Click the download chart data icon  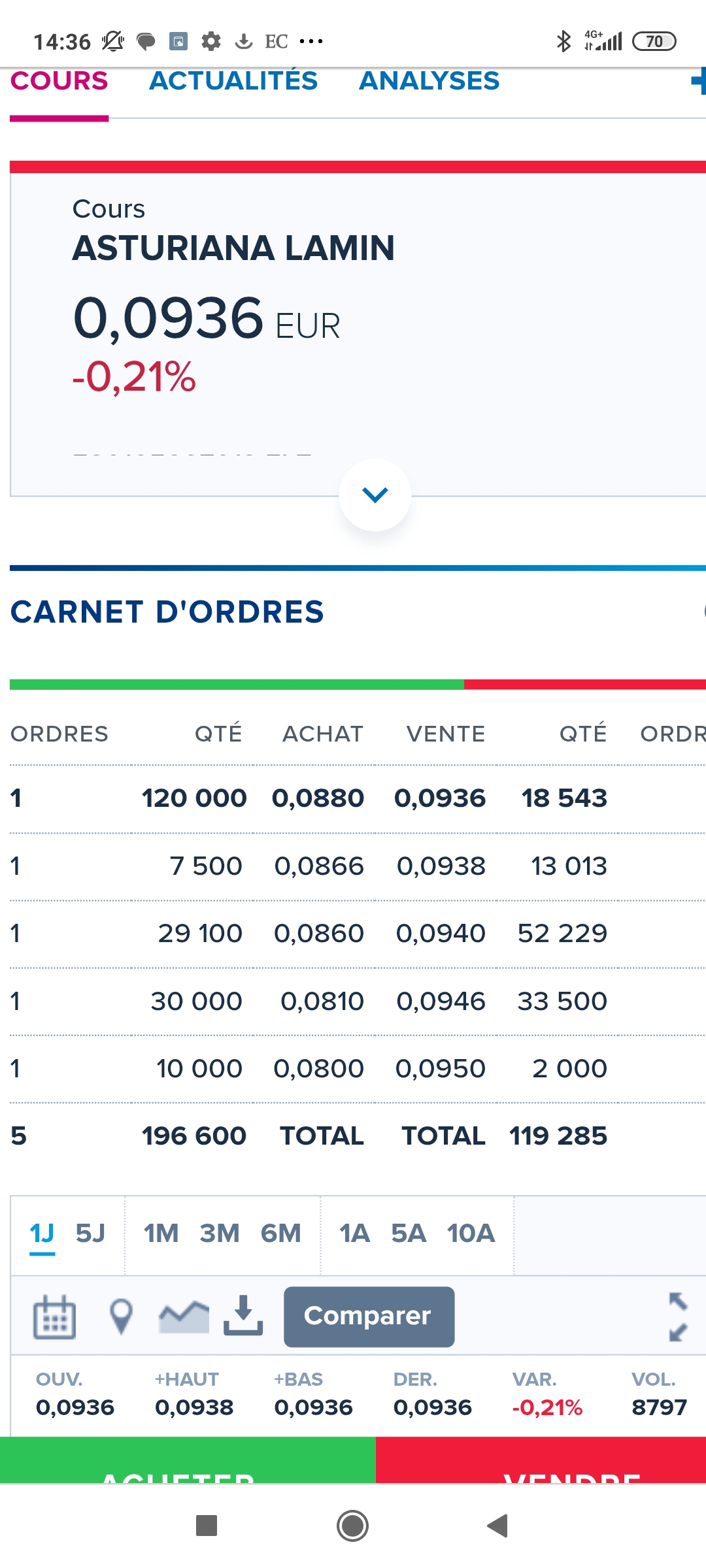(x=243, y=1315)
